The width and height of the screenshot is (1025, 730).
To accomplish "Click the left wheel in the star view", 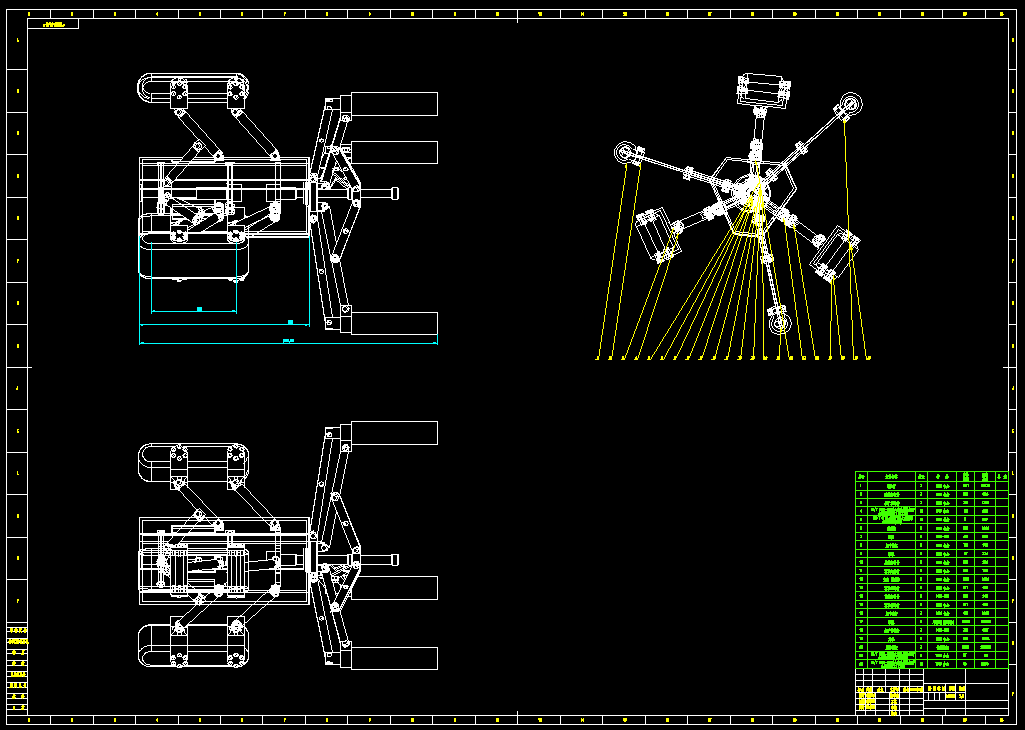I will point(625,154).
